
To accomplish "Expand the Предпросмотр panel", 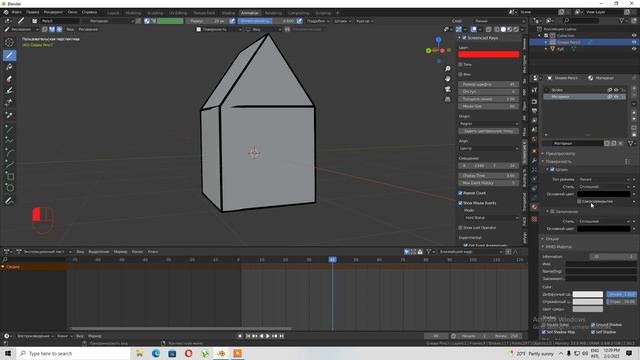I will click(560, 153).
